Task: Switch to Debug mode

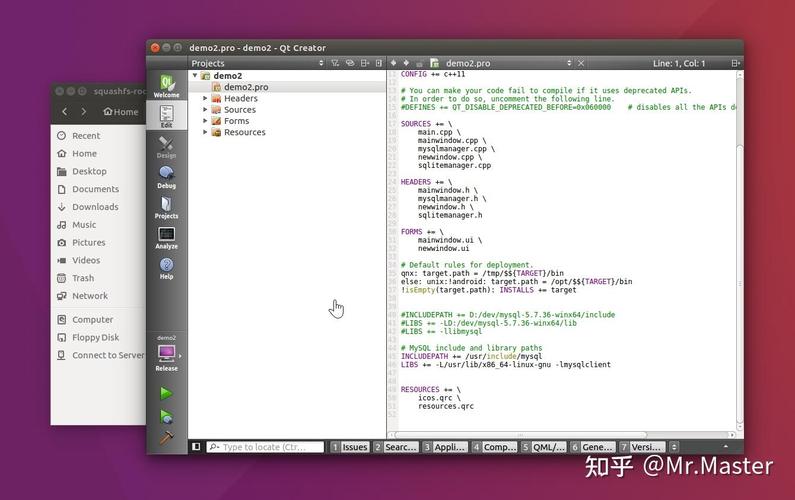Action: click(166, 177)
